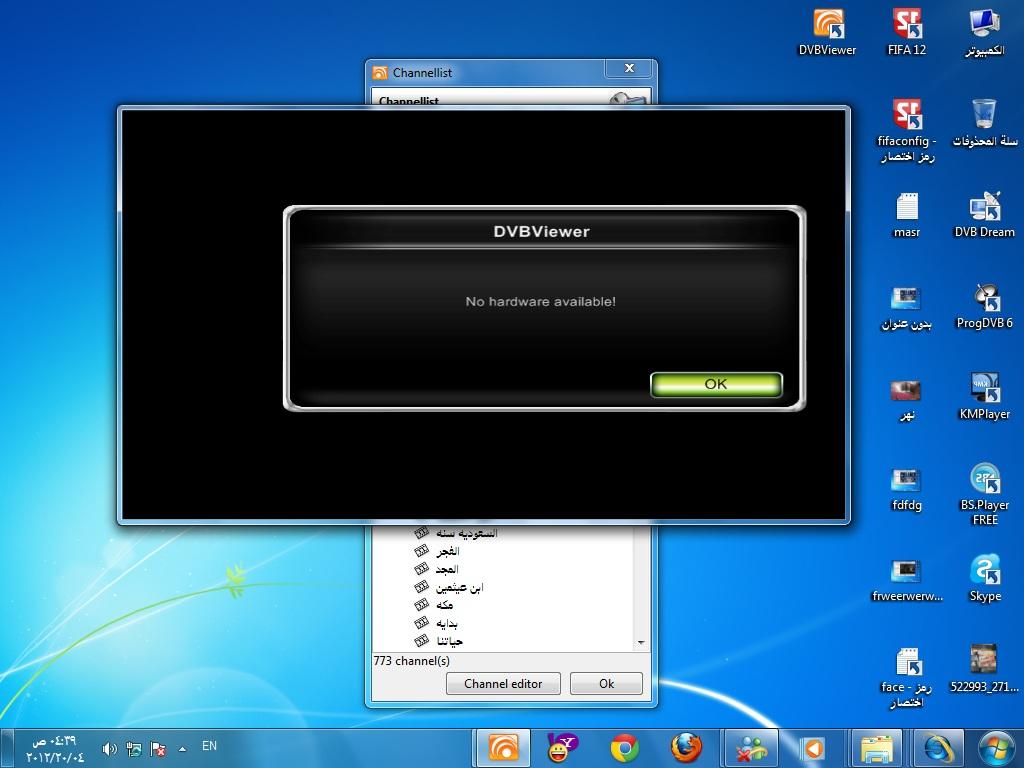The image size is (1024, 768).
Task: Open Yahoo Messenger from the taskbar
Action: tap(563, 748)
